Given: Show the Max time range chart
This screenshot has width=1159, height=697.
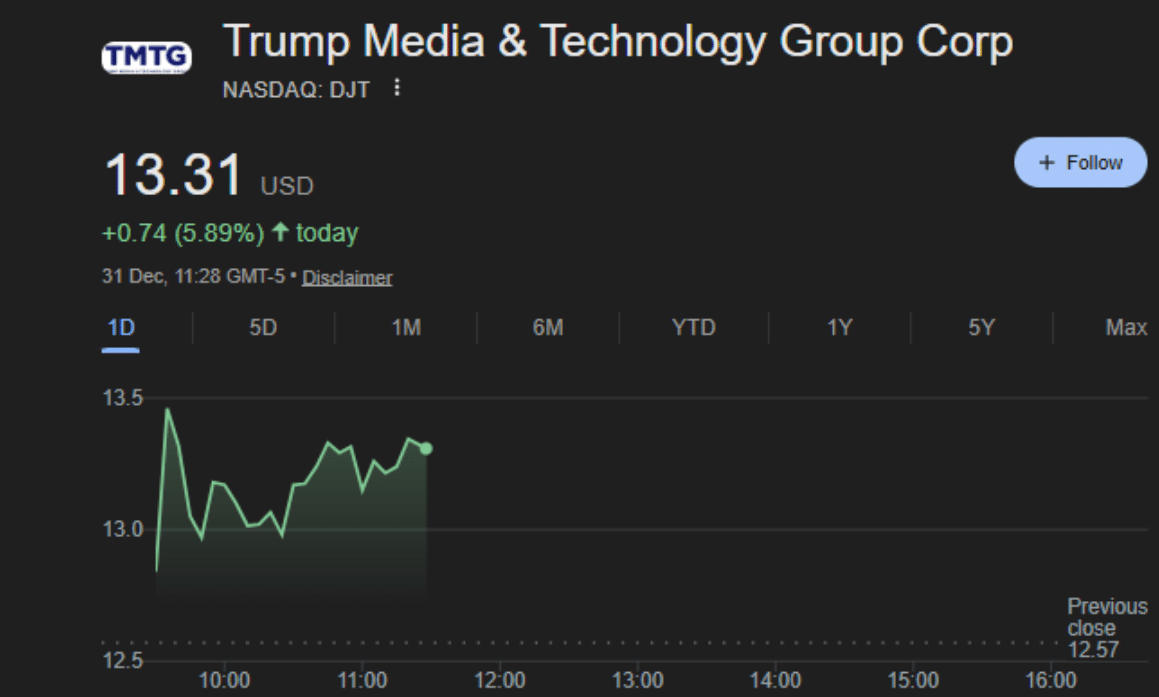Looking at the screenshot, I should [1126, 328].
